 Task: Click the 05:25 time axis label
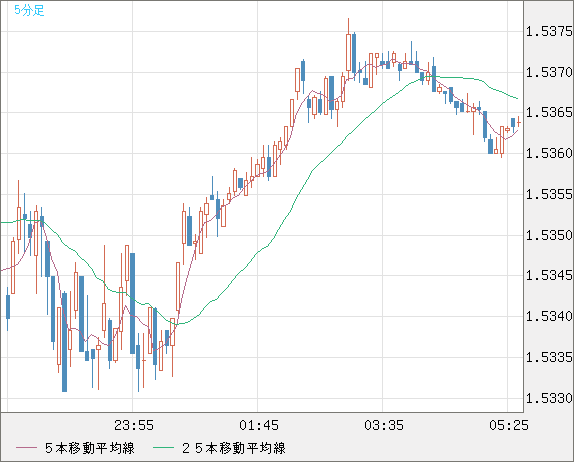point(509,425)
